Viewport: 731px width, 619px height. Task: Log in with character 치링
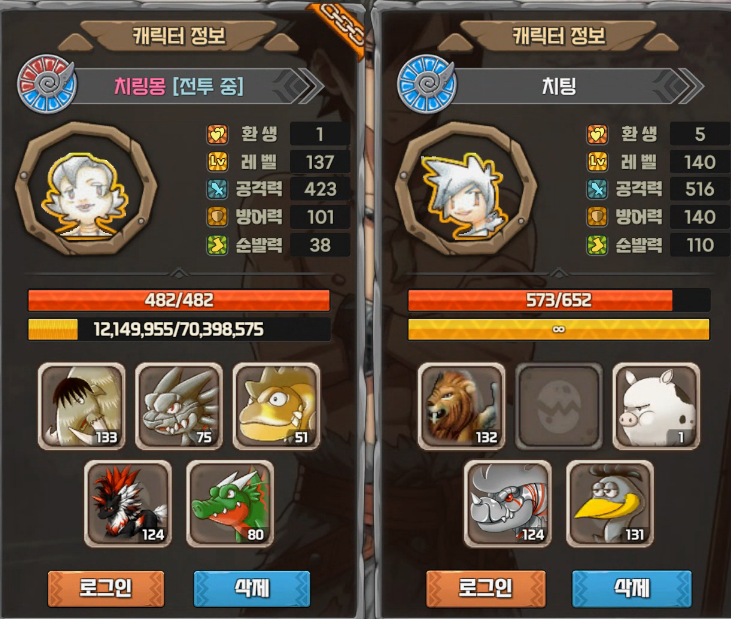[x=485, y=589]
